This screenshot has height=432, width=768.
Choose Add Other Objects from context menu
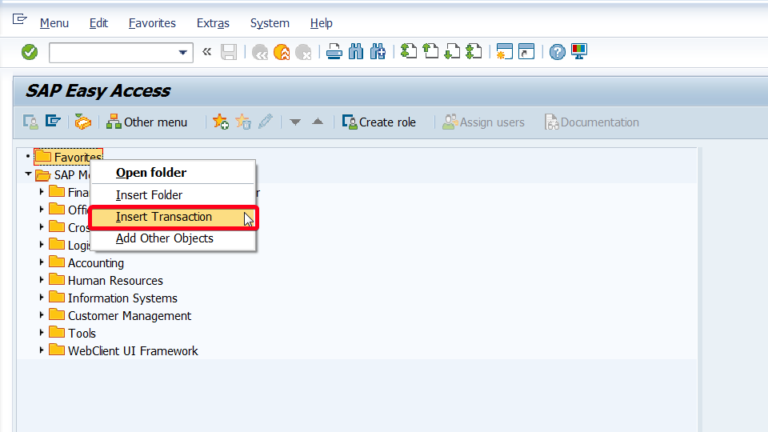[x=173, y=239]
